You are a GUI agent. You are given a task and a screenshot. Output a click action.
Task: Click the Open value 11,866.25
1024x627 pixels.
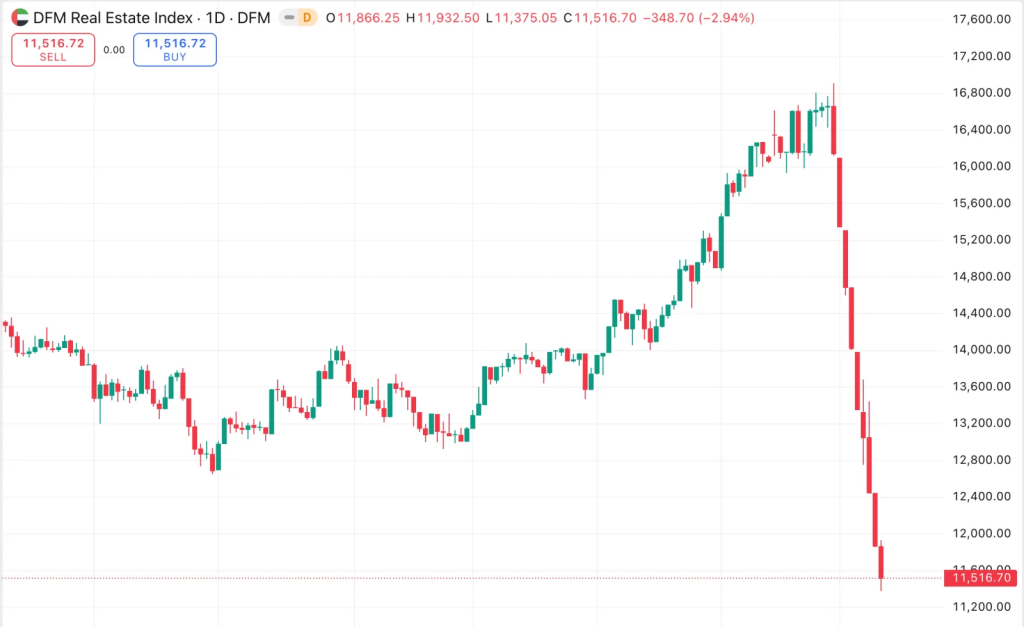point(370,18)
